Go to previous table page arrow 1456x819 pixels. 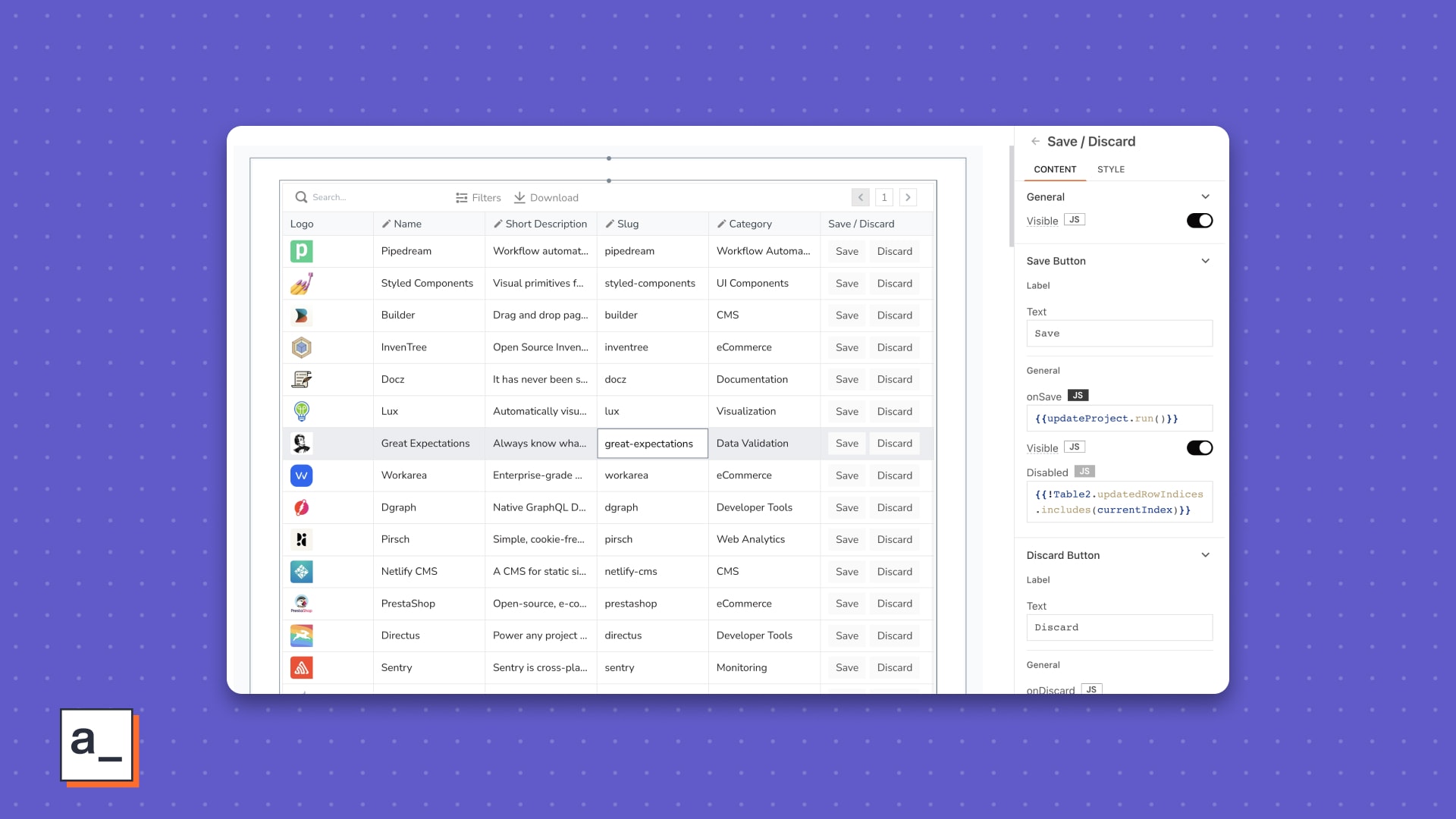(860, 198)
